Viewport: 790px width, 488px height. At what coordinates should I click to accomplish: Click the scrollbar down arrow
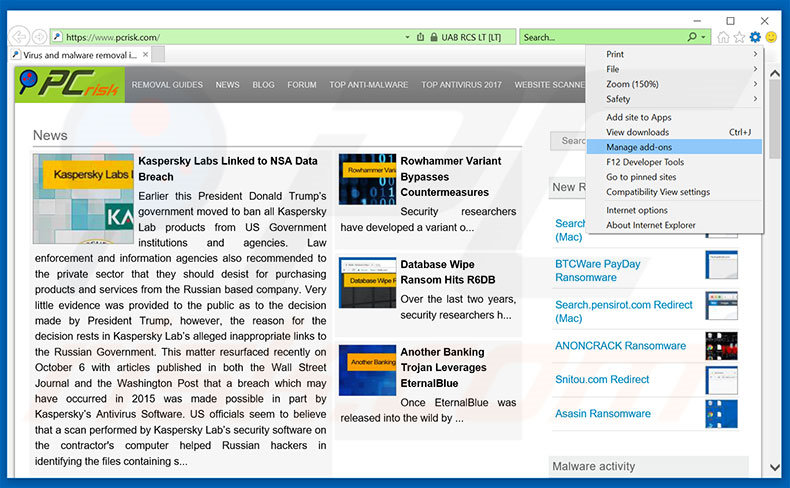775,467
